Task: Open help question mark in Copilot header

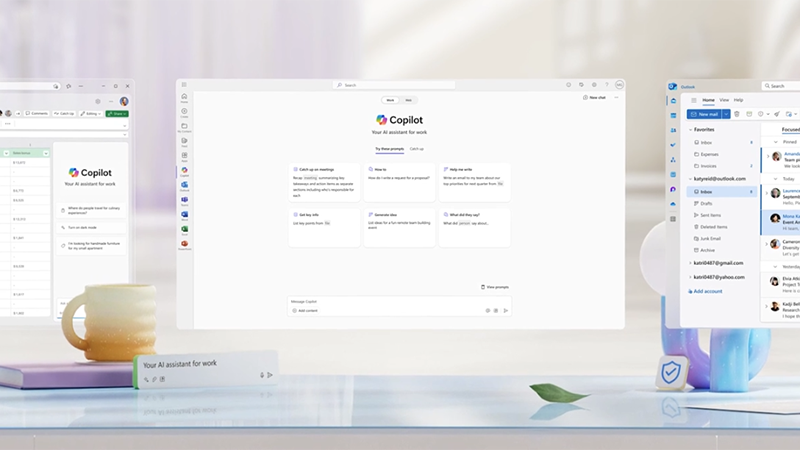Action: (x=607, y=85)
